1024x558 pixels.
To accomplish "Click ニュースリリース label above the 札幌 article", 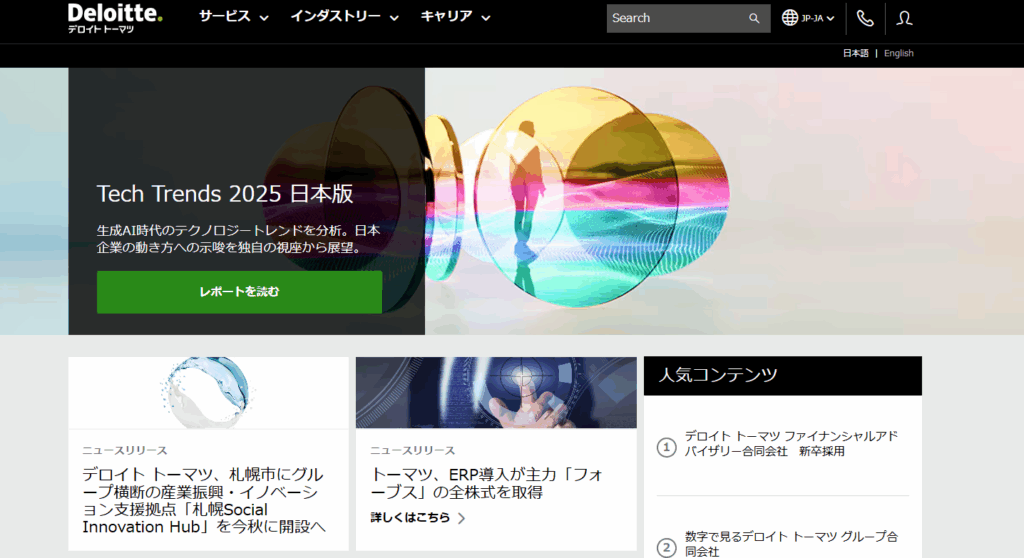I will coord(125,451).
